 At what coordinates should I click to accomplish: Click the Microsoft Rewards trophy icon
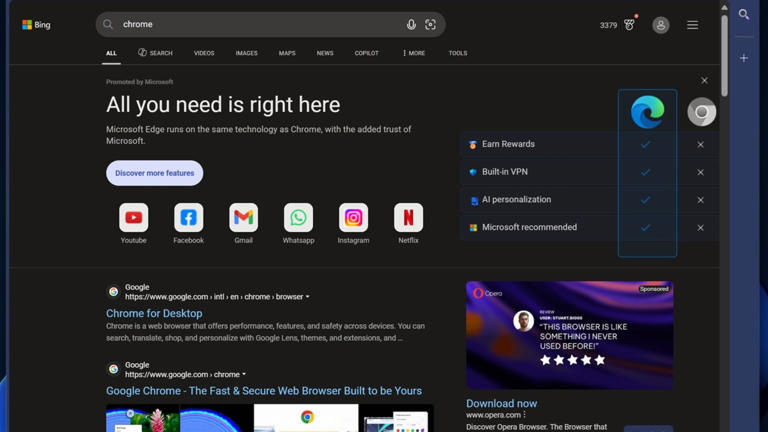[629, 24]
